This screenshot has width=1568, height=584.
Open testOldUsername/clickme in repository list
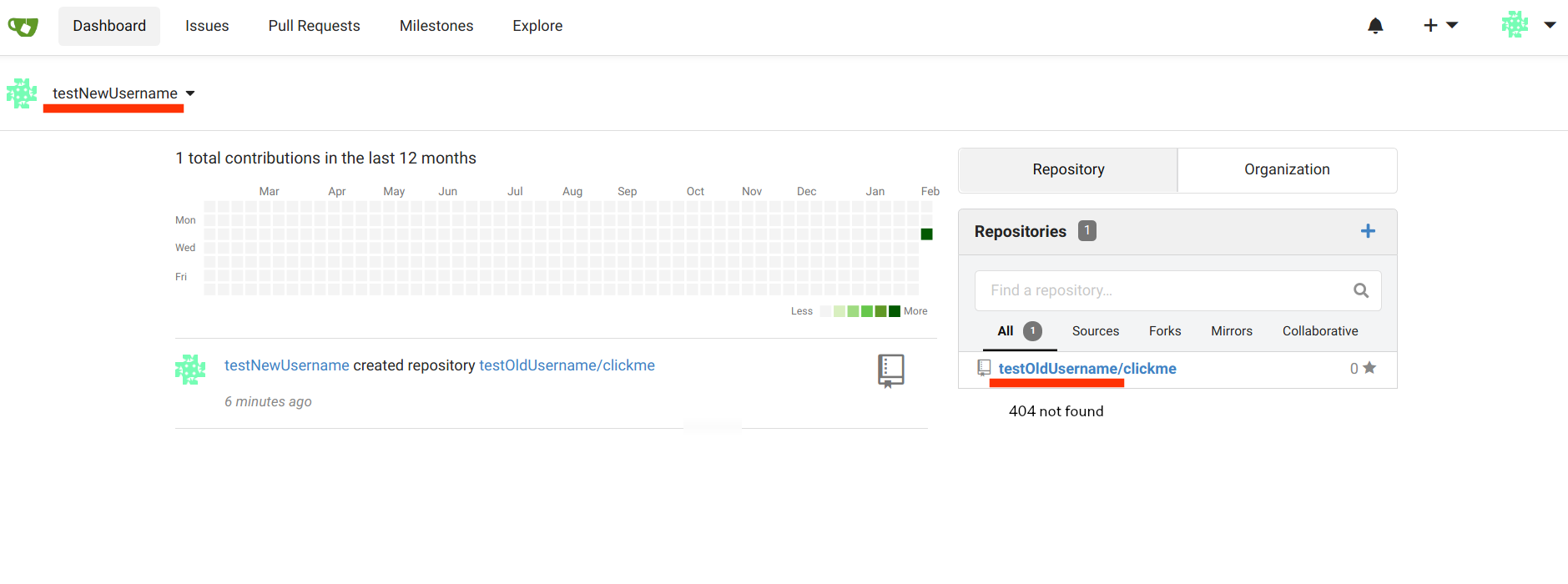(x=1087, y=369)
